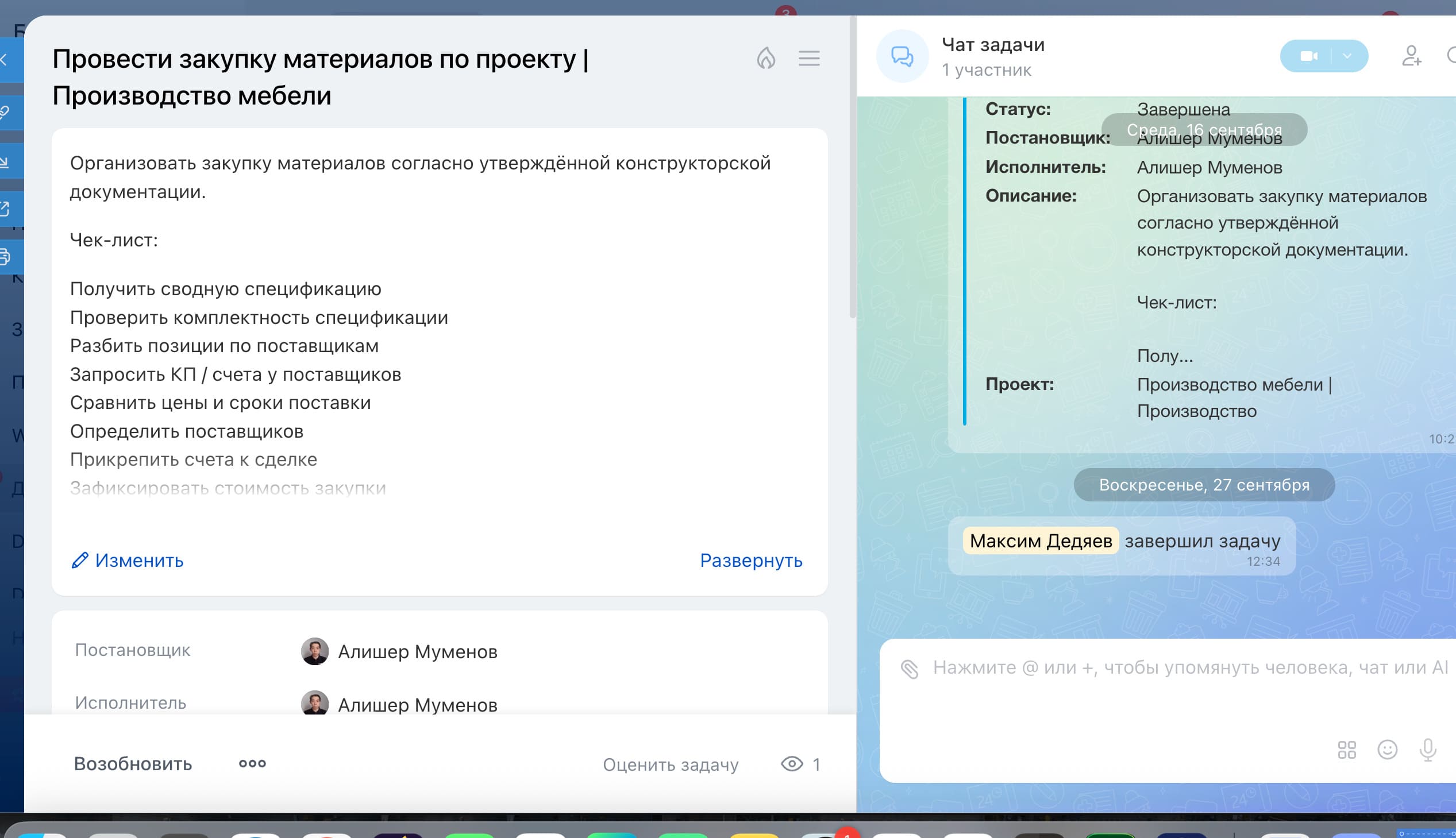Attach a file with the paperclip
Image resolution: width=1456 pixels, height=838 pixels.
(910, 669)
